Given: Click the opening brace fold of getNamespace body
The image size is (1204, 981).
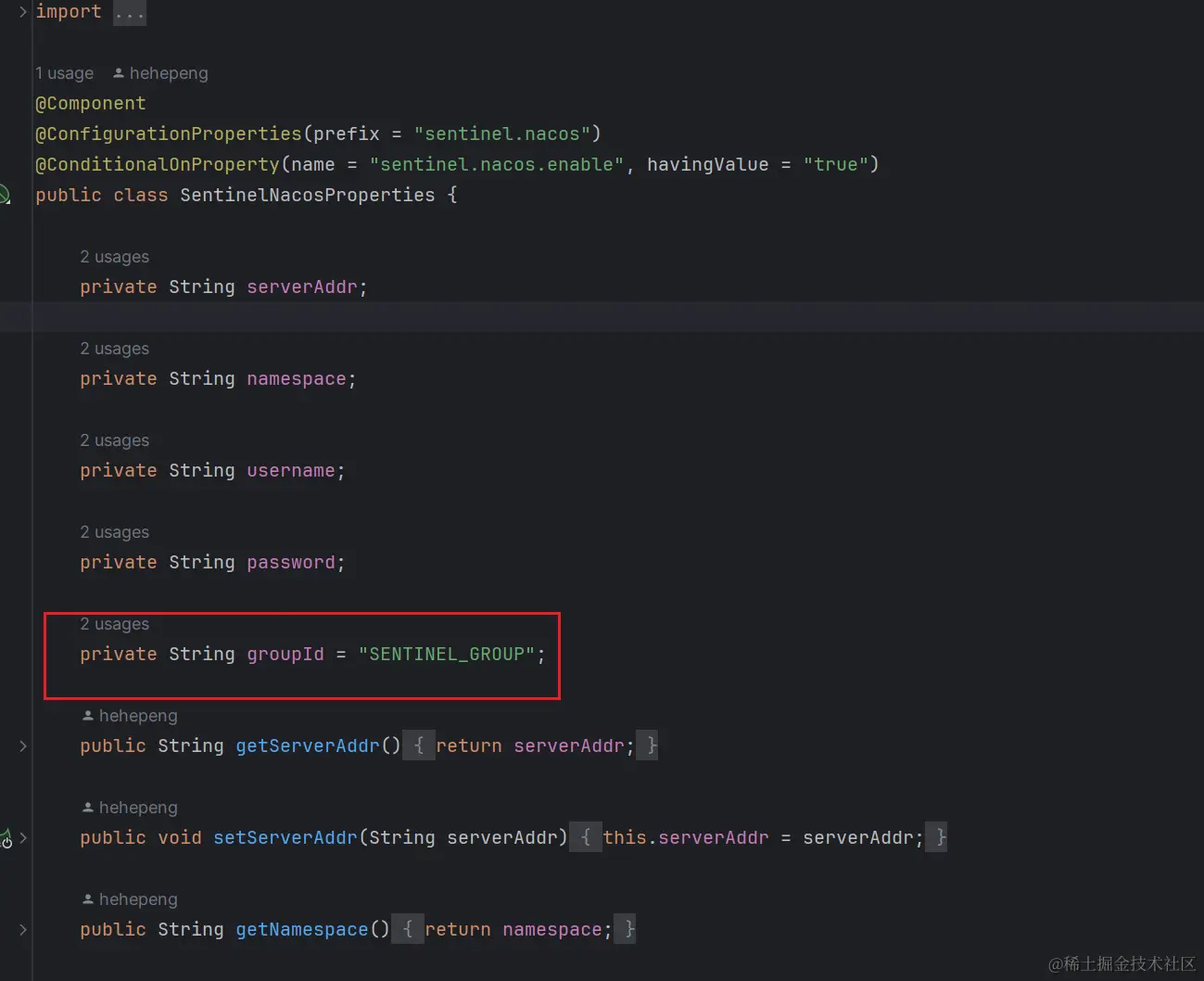Looking at the screenshot, I should coord(408,929).
